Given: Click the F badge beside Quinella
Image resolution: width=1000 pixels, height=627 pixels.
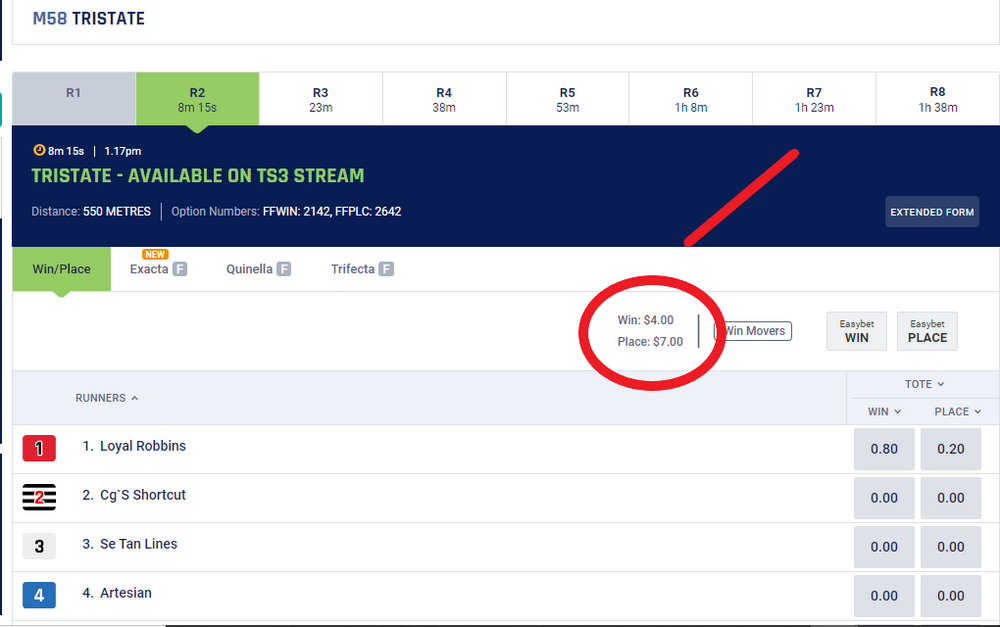Looking at the screenshot, I should pos(284,269).
